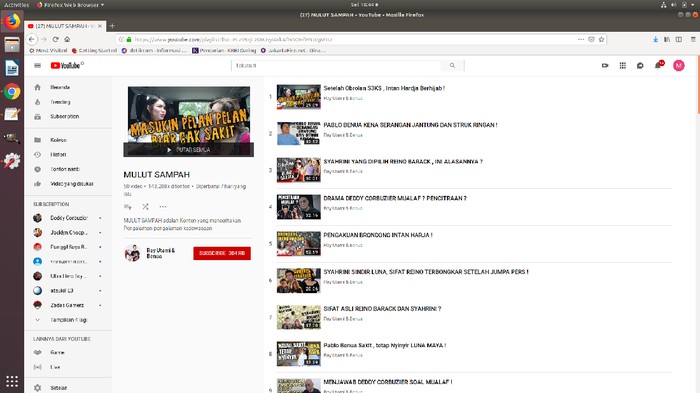This screenshot has height=393, width=700.
Task: Open video SIFAT ASLI REINO BARACK DAN SYAHRINI
Action: click(x=382, y=309)
